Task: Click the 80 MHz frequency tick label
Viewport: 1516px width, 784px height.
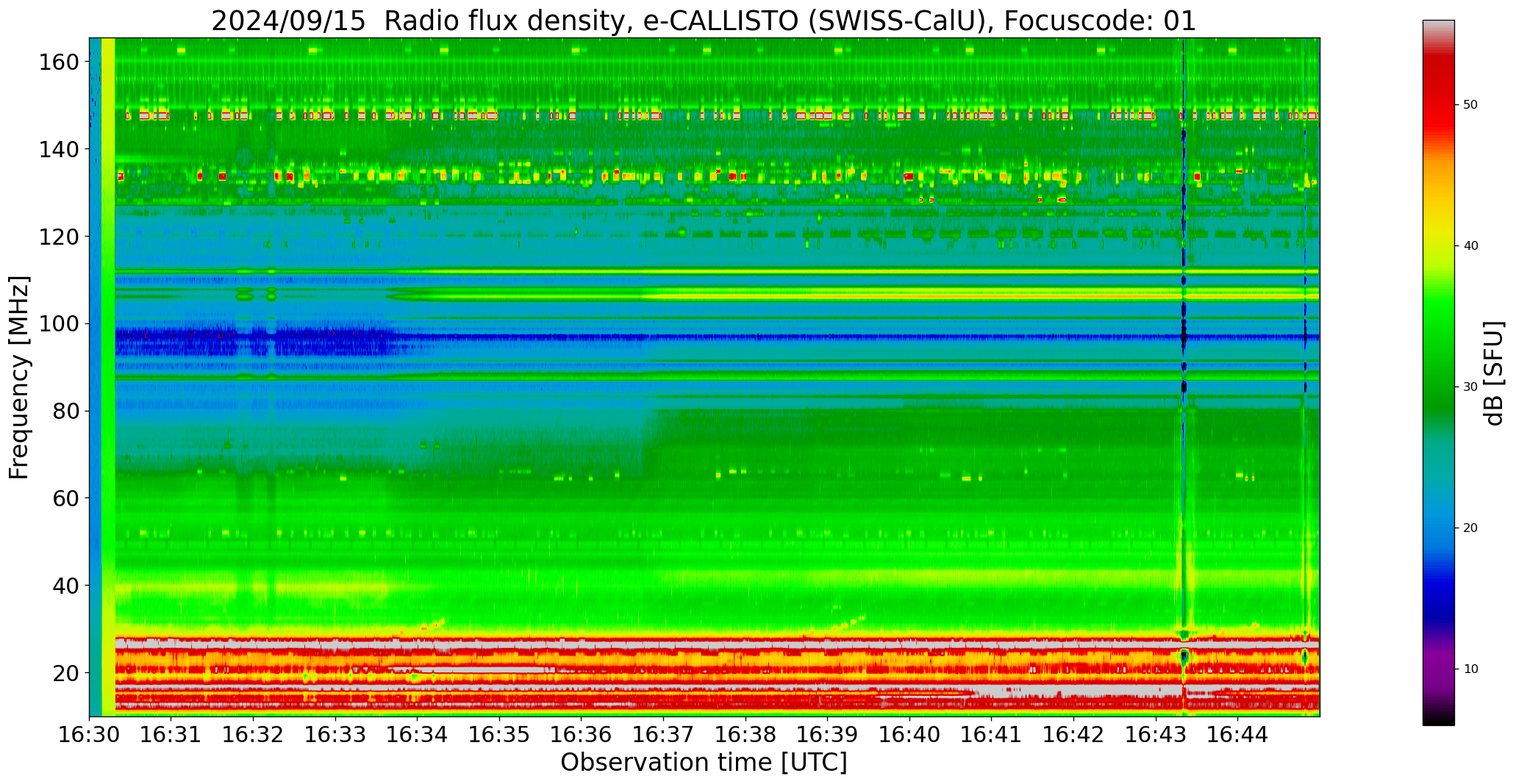Action: point(65,411)
